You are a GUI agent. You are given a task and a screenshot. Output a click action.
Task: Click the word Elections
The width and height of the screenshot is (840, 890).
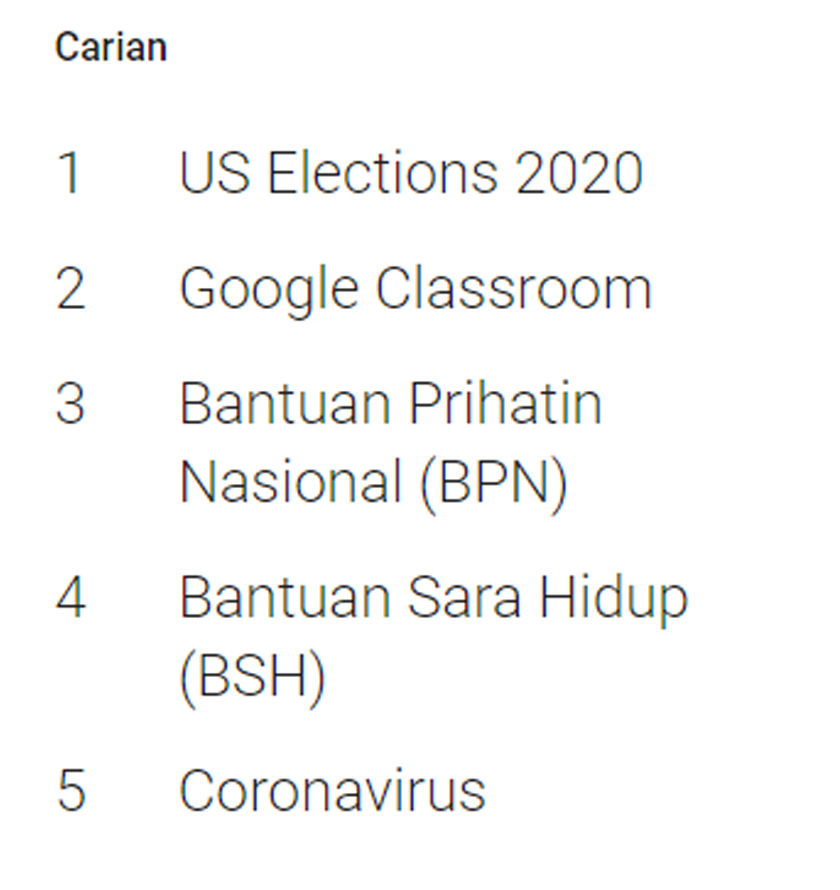382,172
